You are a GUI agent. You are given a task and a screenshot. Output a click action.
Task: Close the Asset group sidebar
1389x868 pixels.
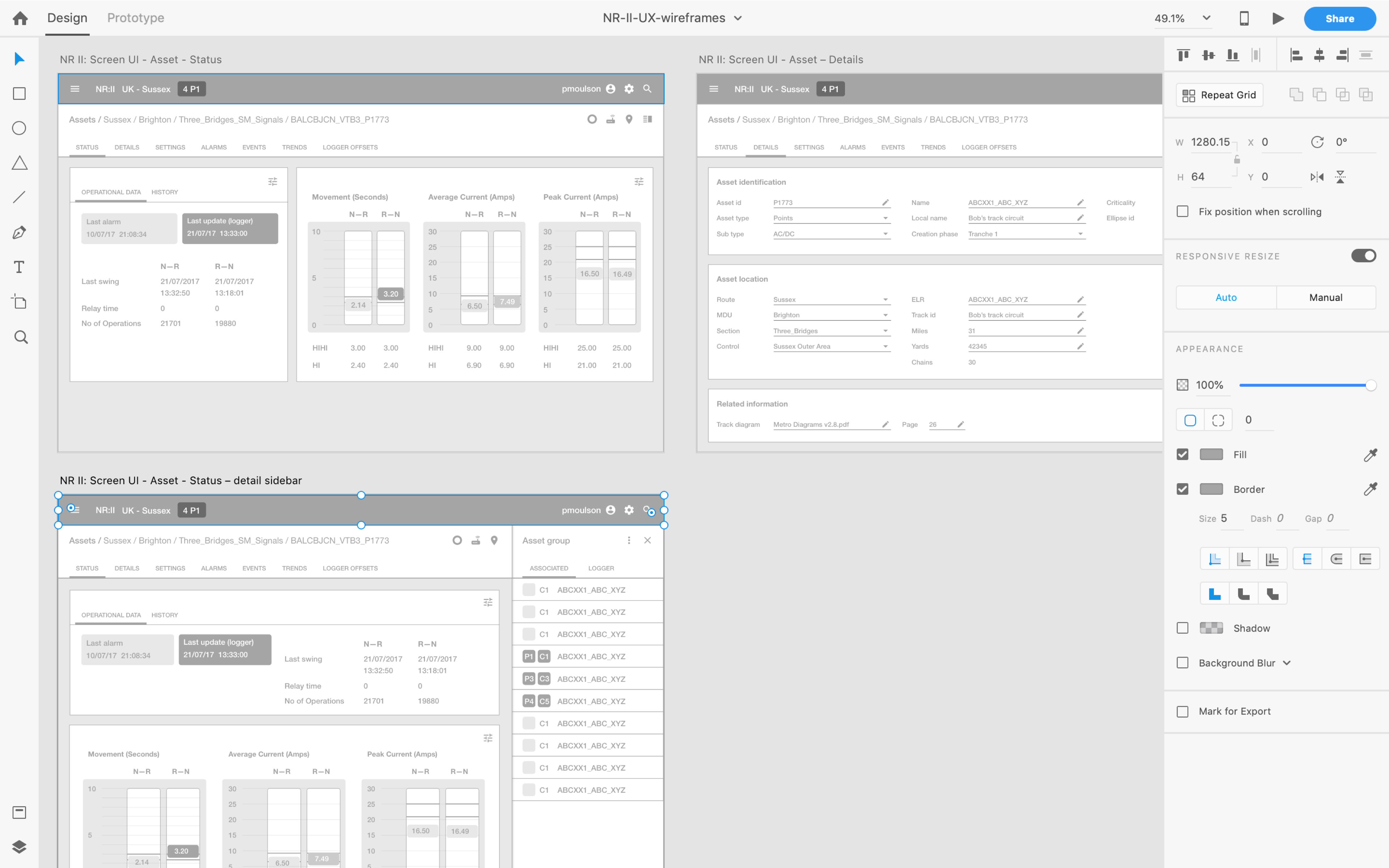pos(647,540)
